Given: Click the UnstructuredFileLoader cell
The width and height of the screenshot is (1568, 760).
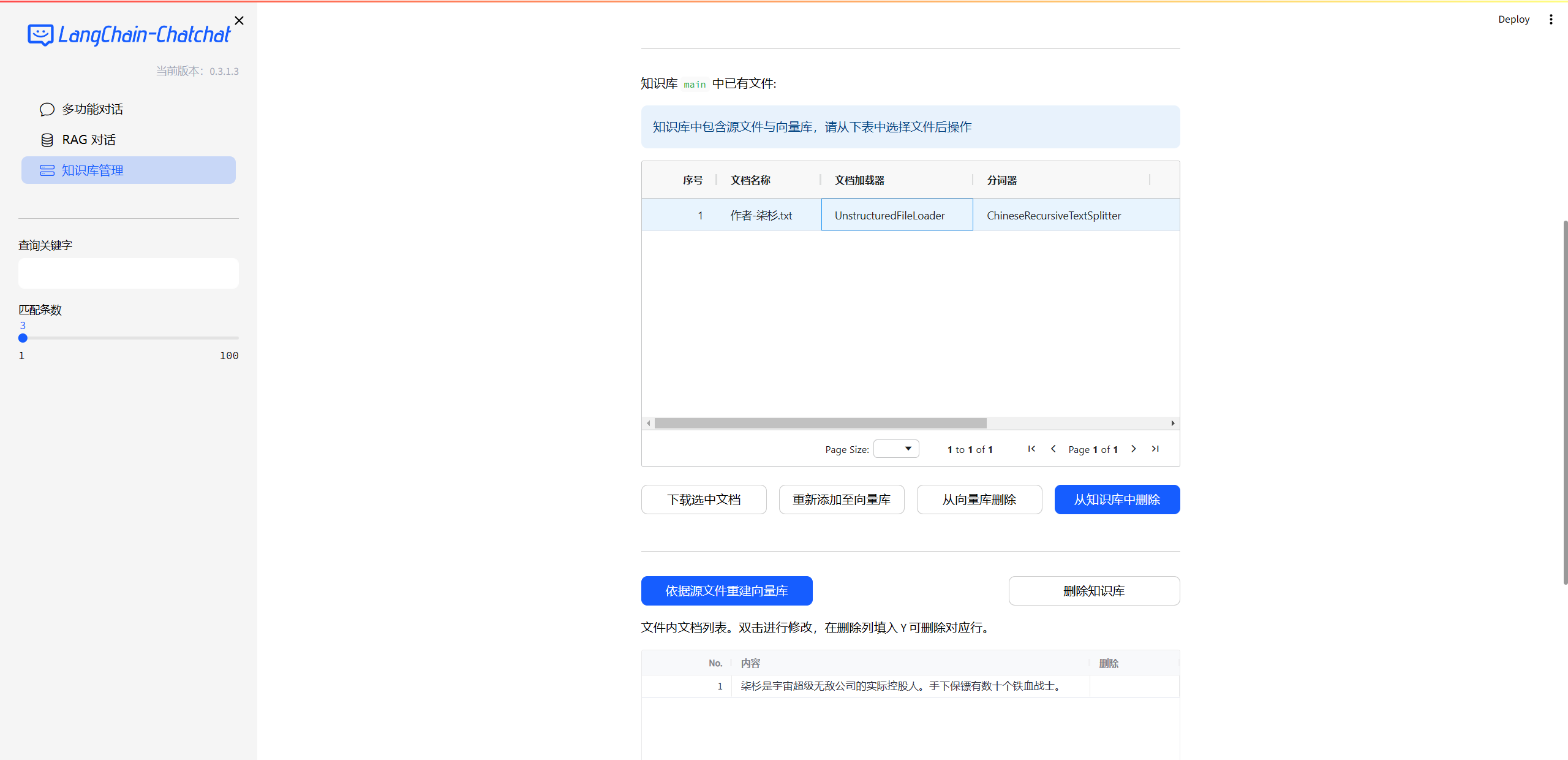Looking at the screenshot, I should [x=897, y=215].
